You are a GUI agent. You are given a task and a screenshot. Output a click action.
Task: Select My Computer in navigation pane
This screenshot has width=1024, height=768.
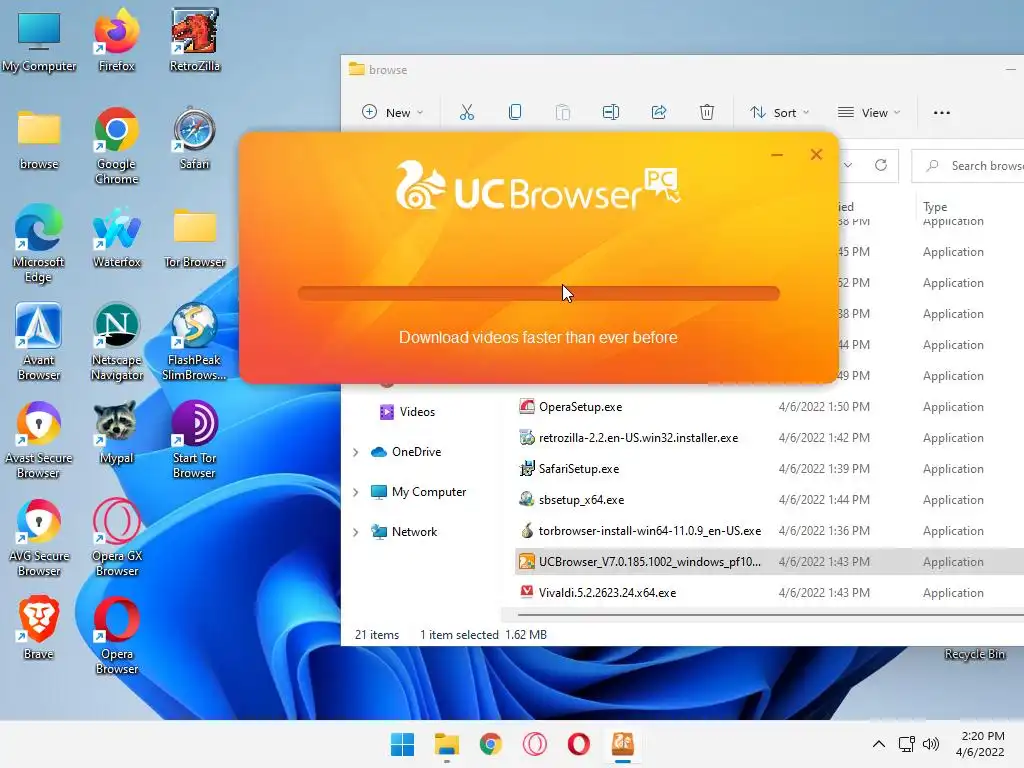(419, 492)
